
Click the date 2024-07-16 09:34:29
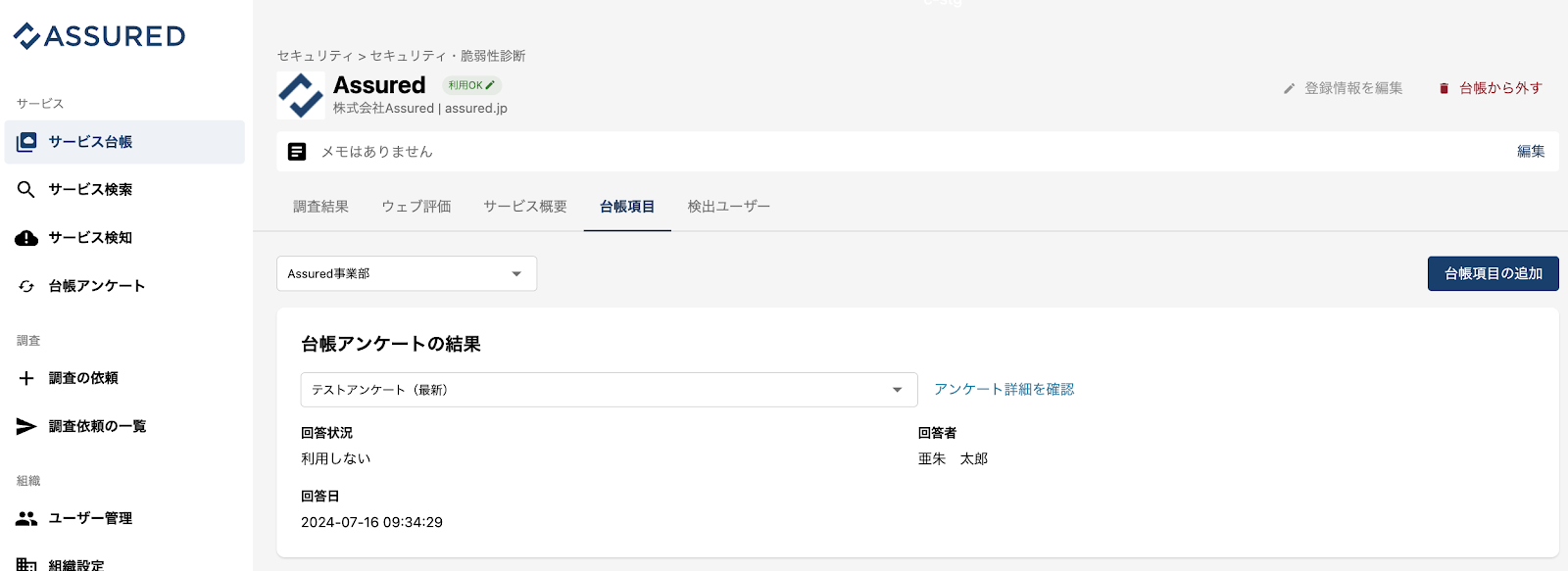pyautogui.click(x=371, y=522)
